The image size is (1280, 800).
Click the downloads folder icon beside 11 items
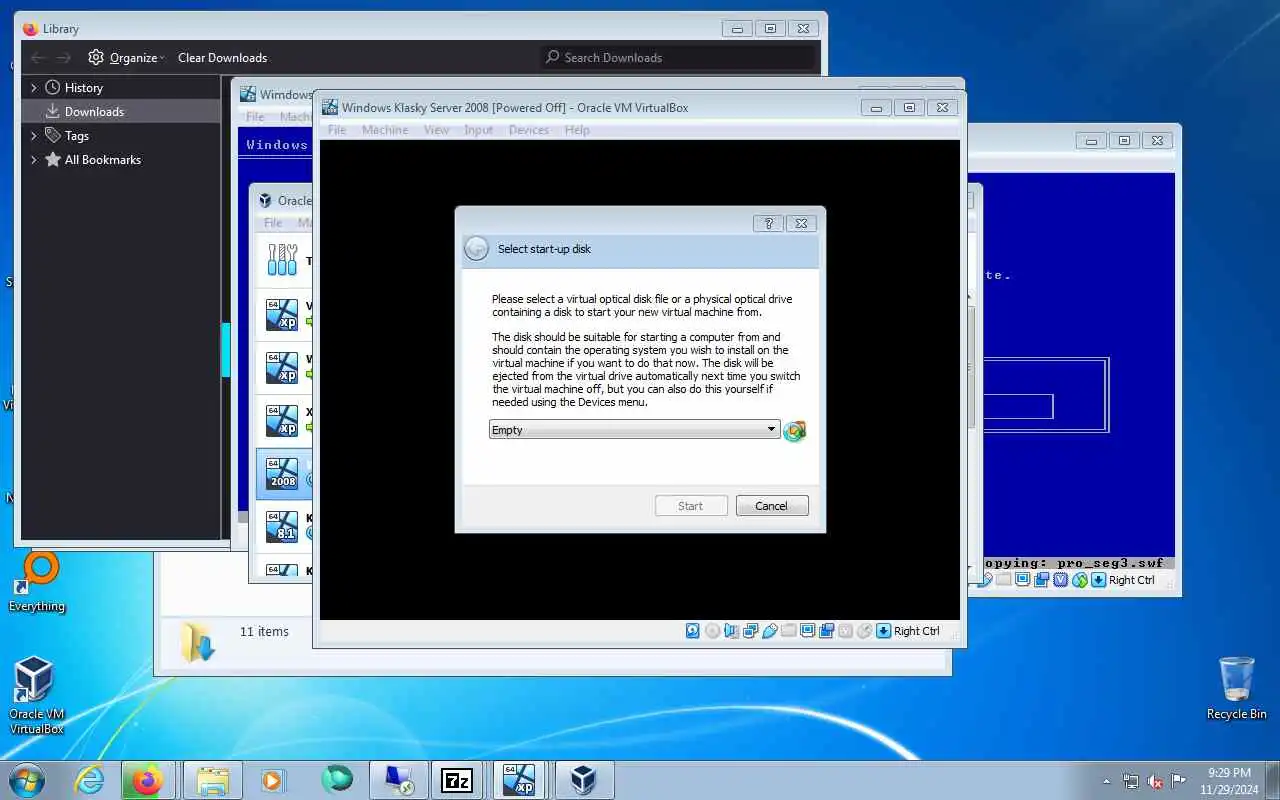click(x=197, y=641)
